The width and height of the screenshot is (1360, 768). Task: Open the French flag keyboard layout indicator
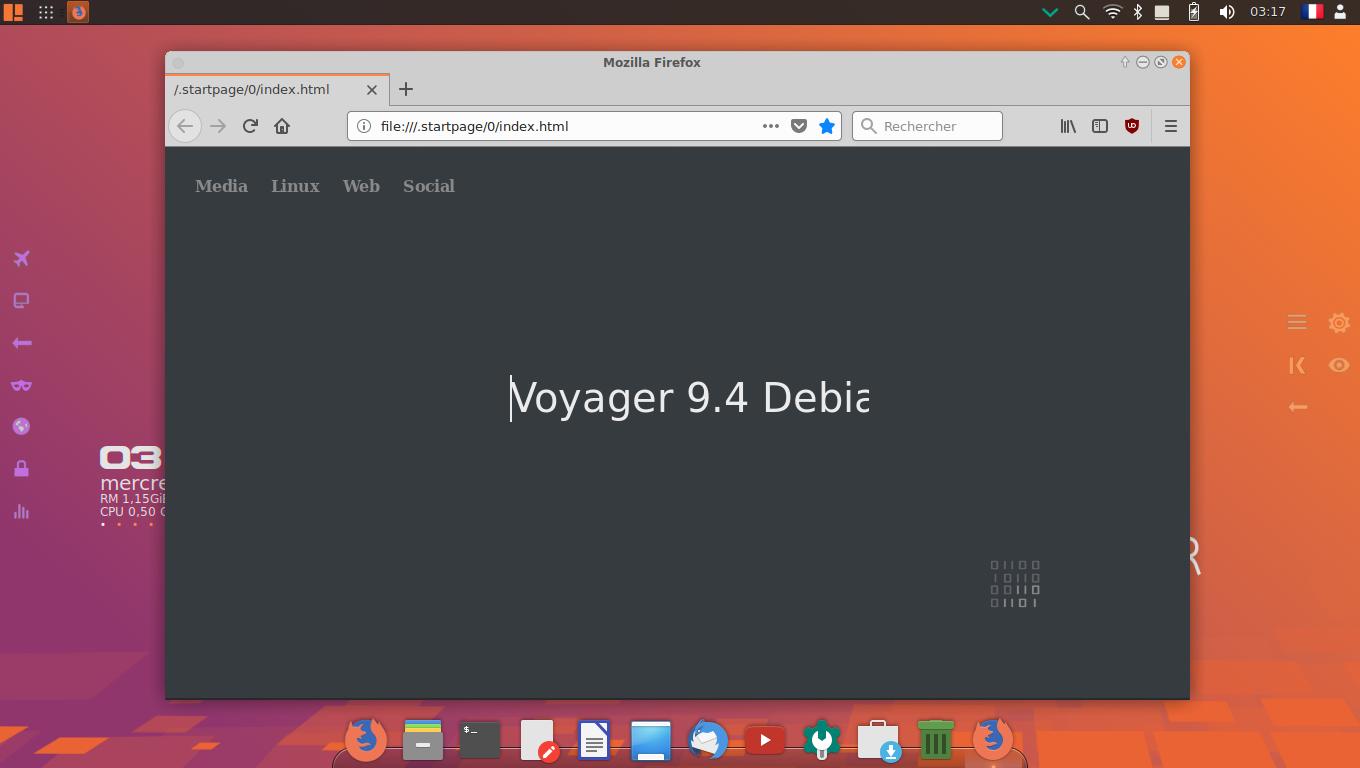pos(1311,12)
